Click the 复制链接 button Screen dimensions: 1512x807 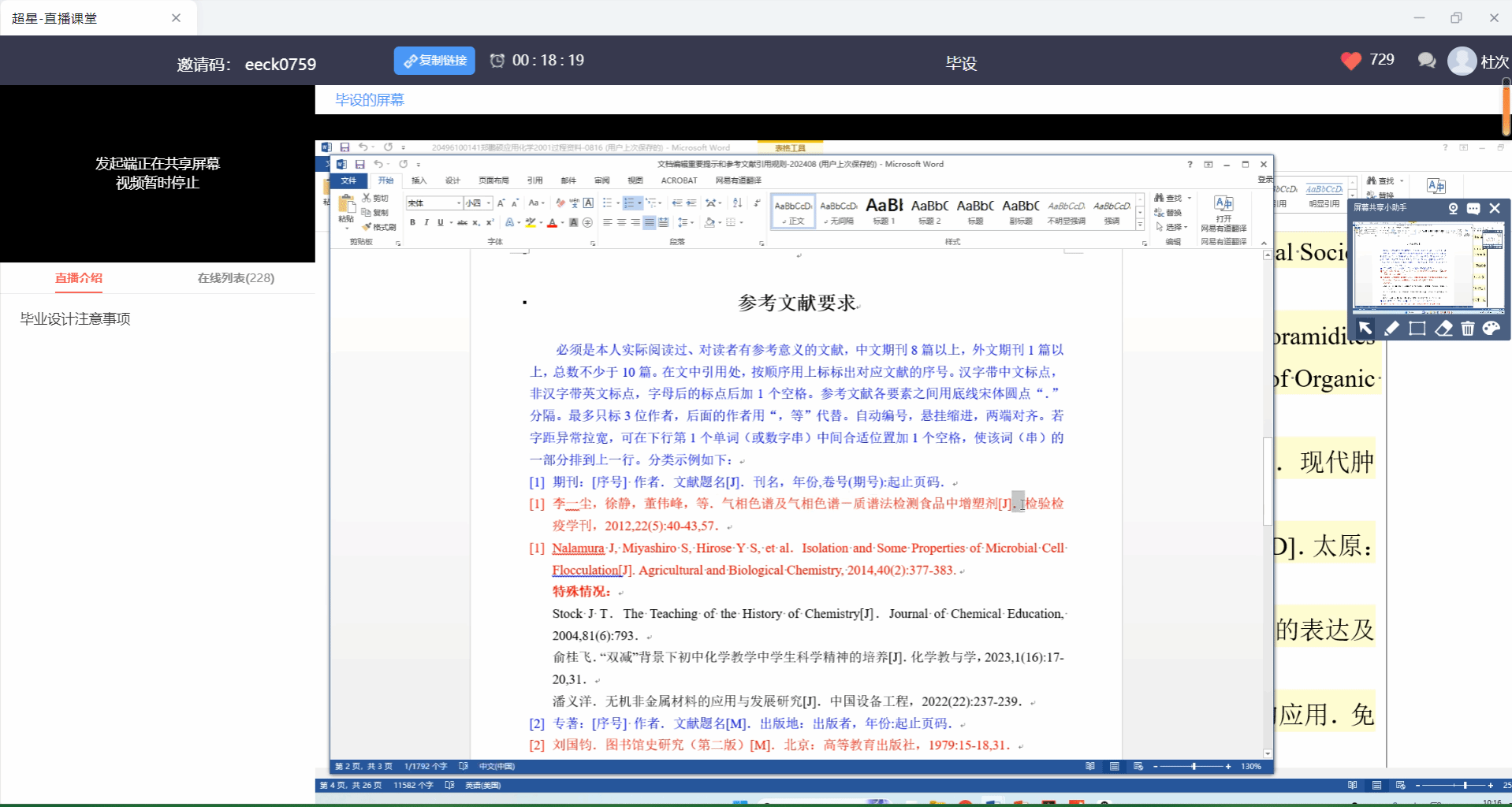[x=434, y=61]
